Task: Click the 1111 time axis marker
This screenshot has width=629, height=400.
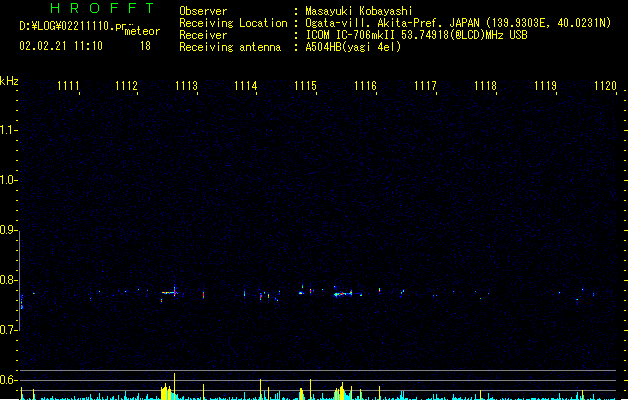Action: click(68, 86)
